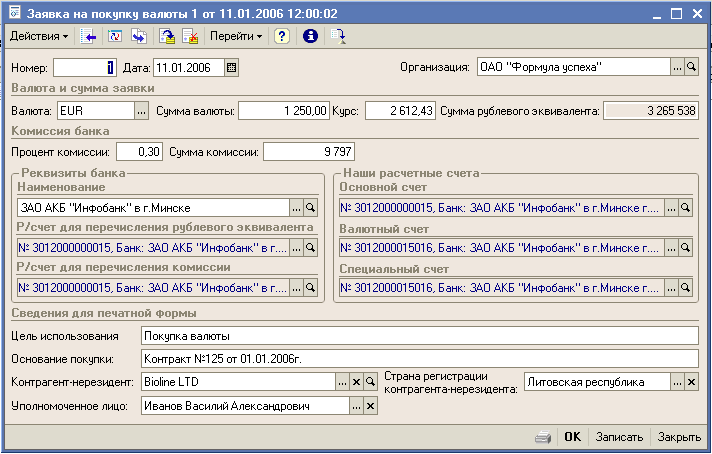Open selection list for Валюта field
The image size is (712, 454).
pos(141,110)
